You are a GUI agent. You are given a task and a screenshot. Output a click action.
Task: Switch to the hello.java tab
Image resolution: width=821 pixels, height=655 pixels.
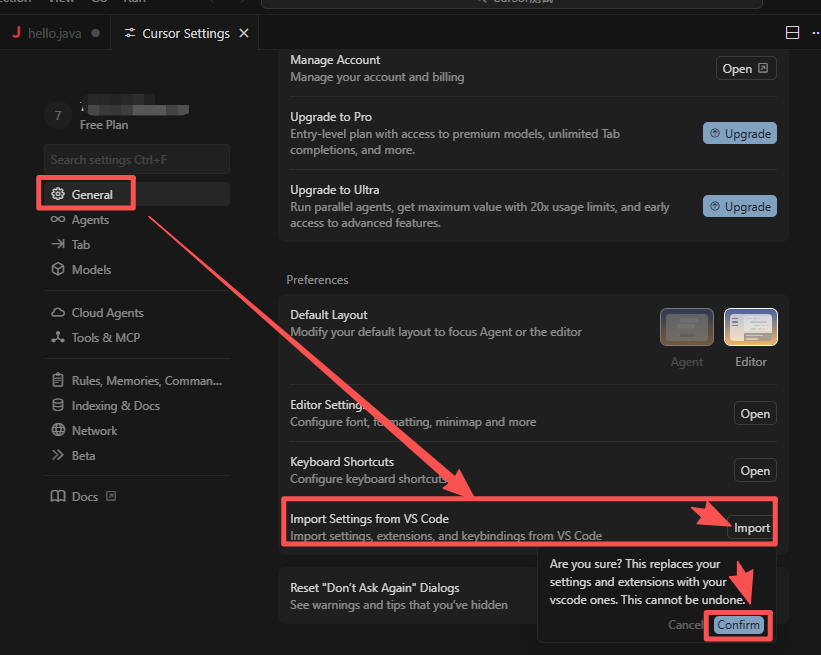point(54,34)
